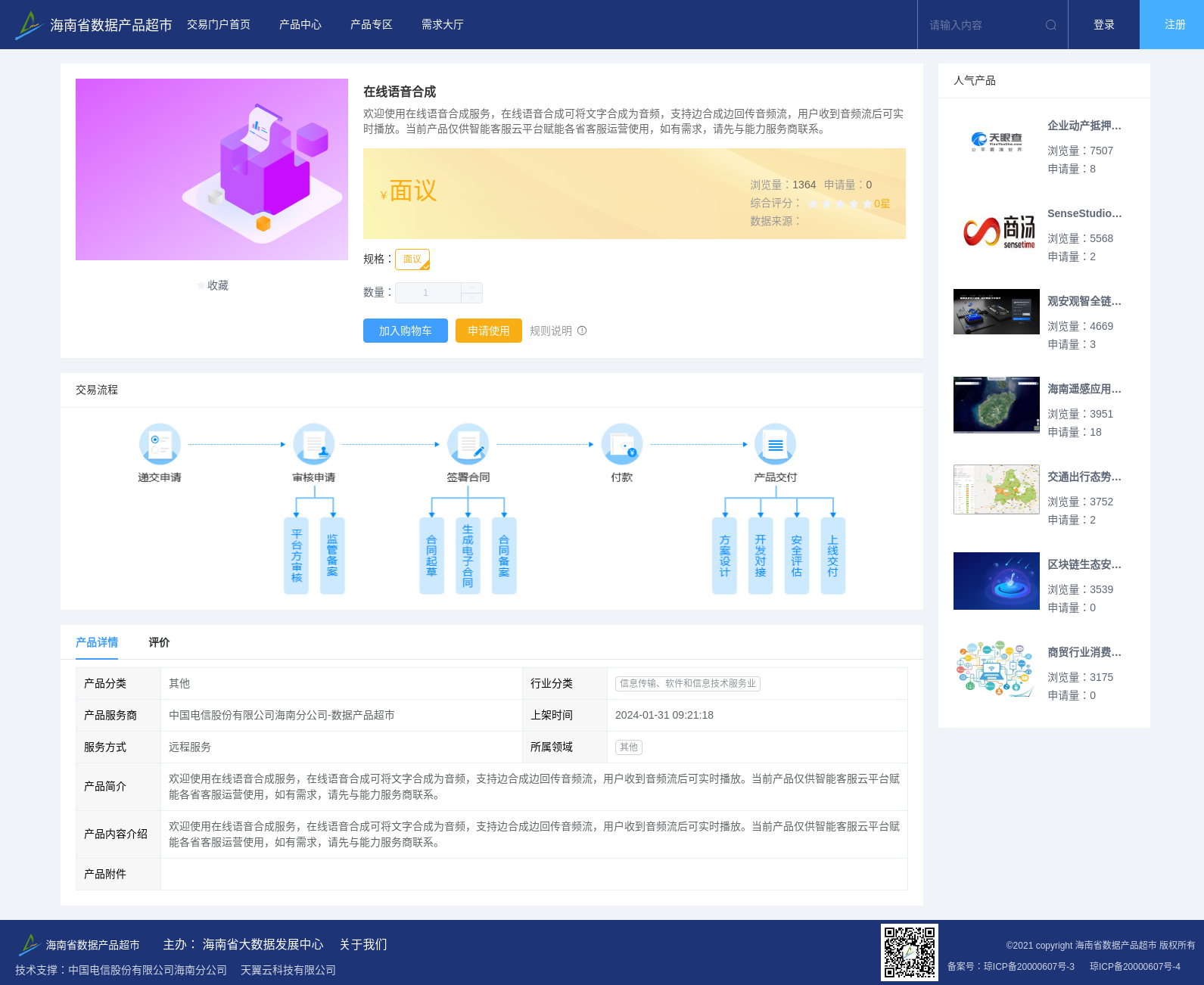Click the 加入购物车 button

[406, 331]
